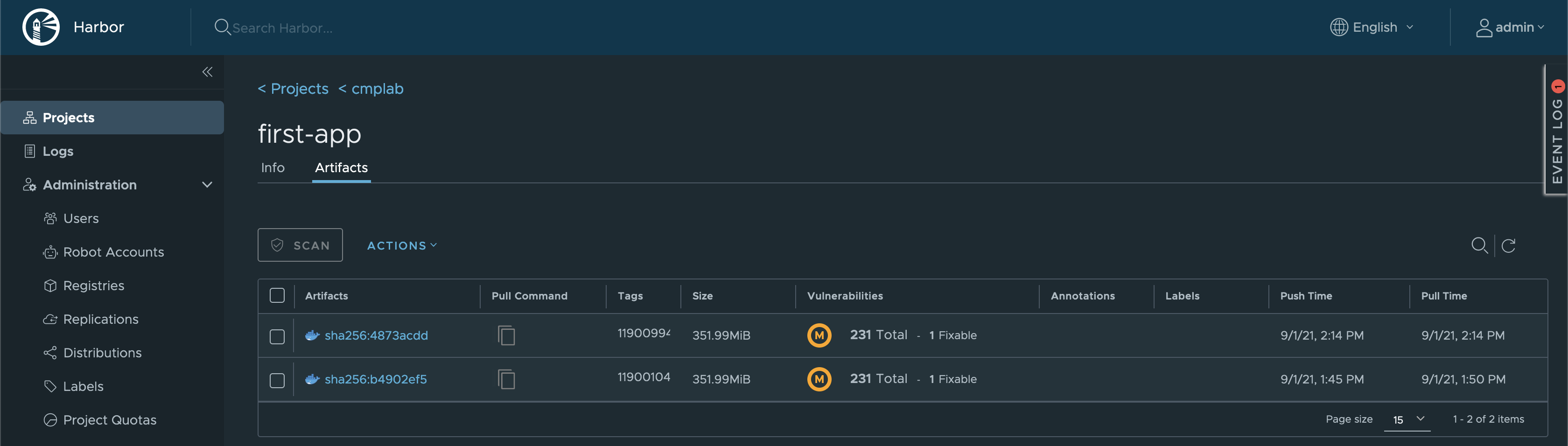Click tag 11900104 in second row
Image resolution: width=1568 pixels, height=446 pixels.
[x=644, y=376]
